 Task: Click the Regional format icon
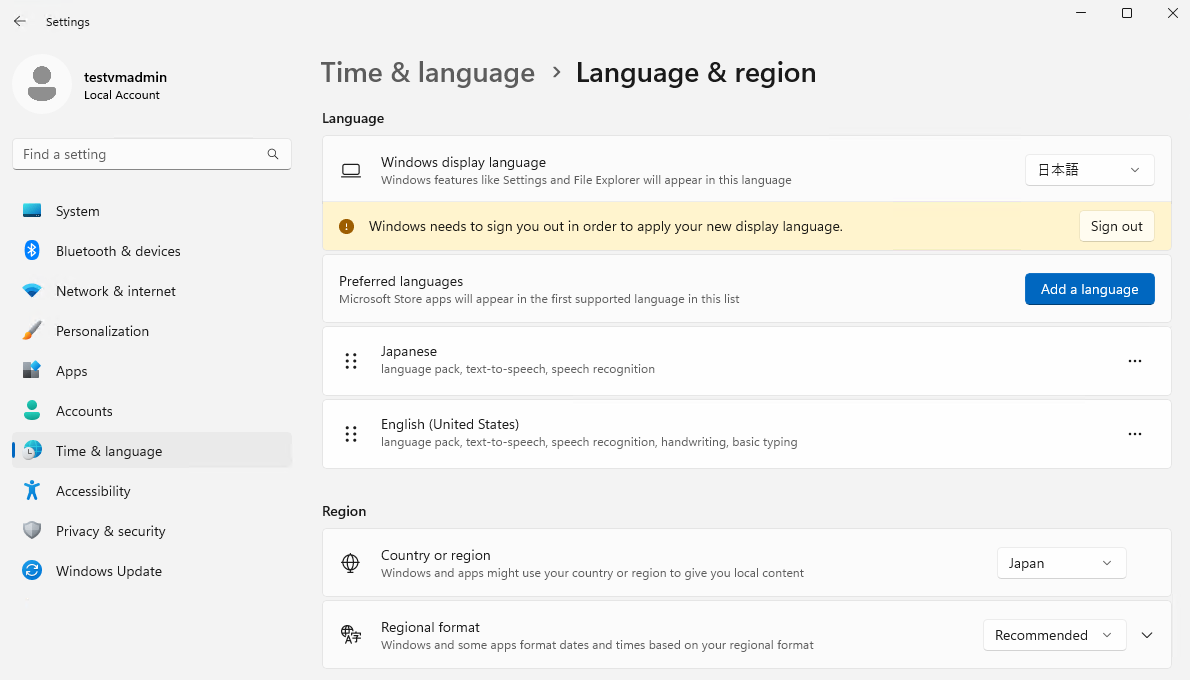click(351, 635)
